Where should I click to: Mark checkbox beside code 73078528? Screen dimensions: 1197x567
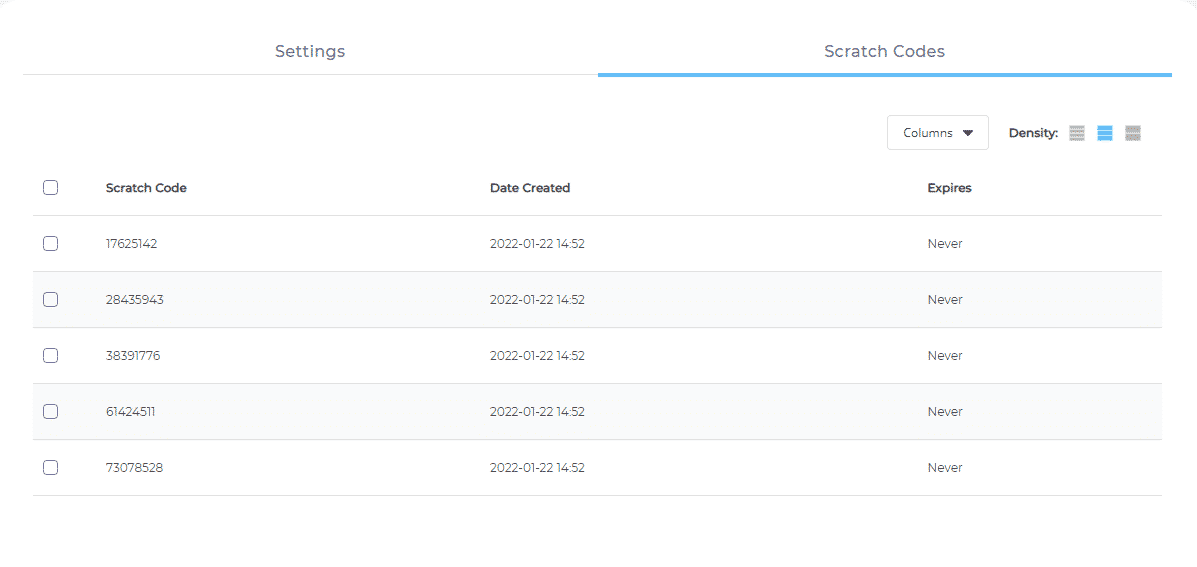[x=51, y=468]
